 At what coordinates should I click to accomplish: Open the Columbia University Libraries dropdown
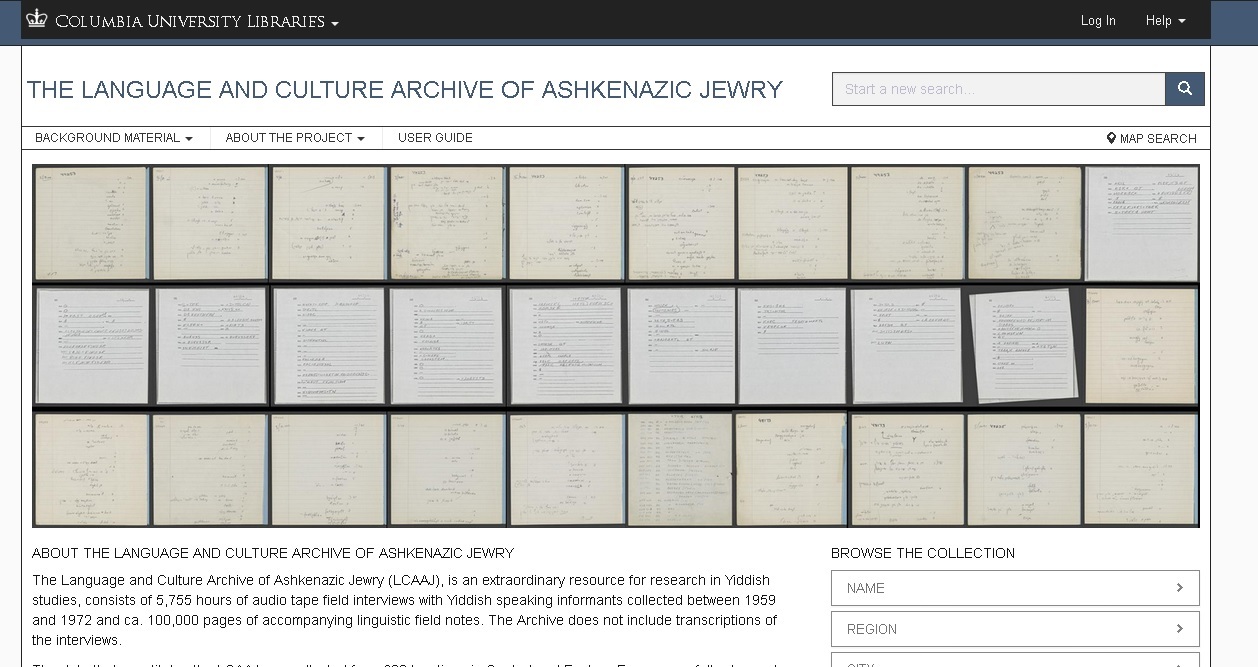197,21
